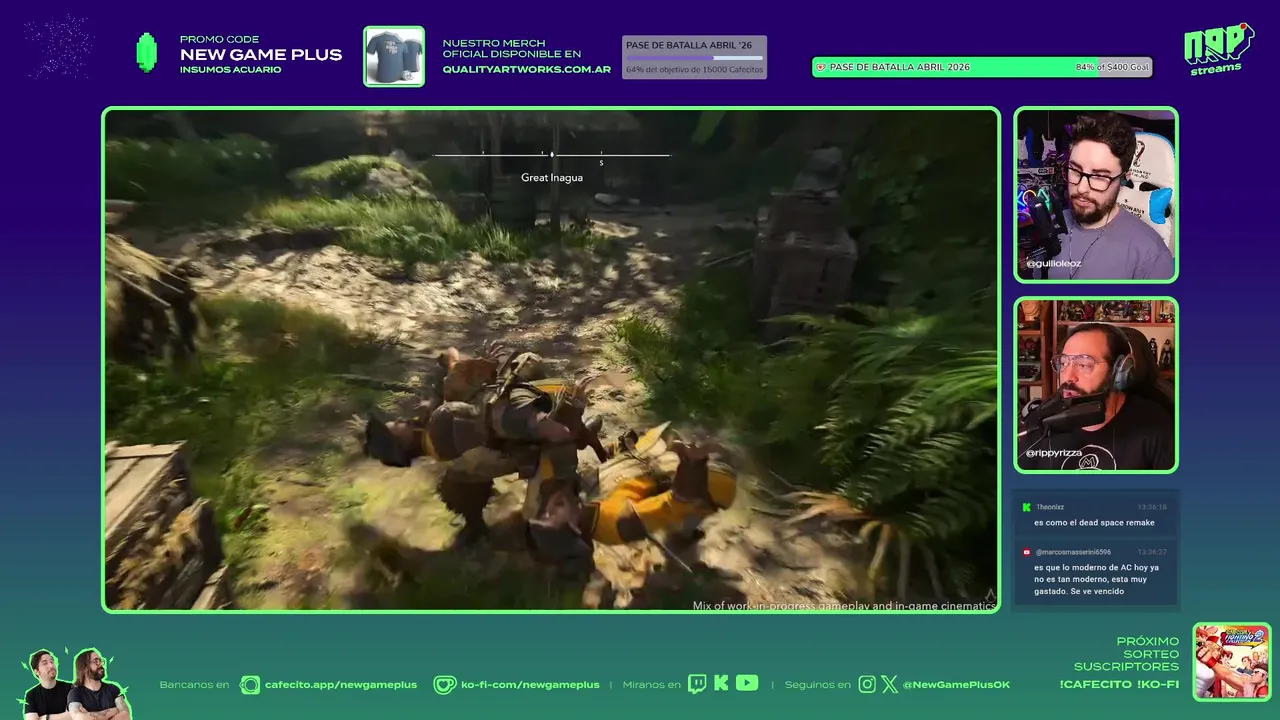The width and height of the screenshot is (1280, 720).
Task: Click the NEW GAME PLUS promo code text
Action: point(261,55)
